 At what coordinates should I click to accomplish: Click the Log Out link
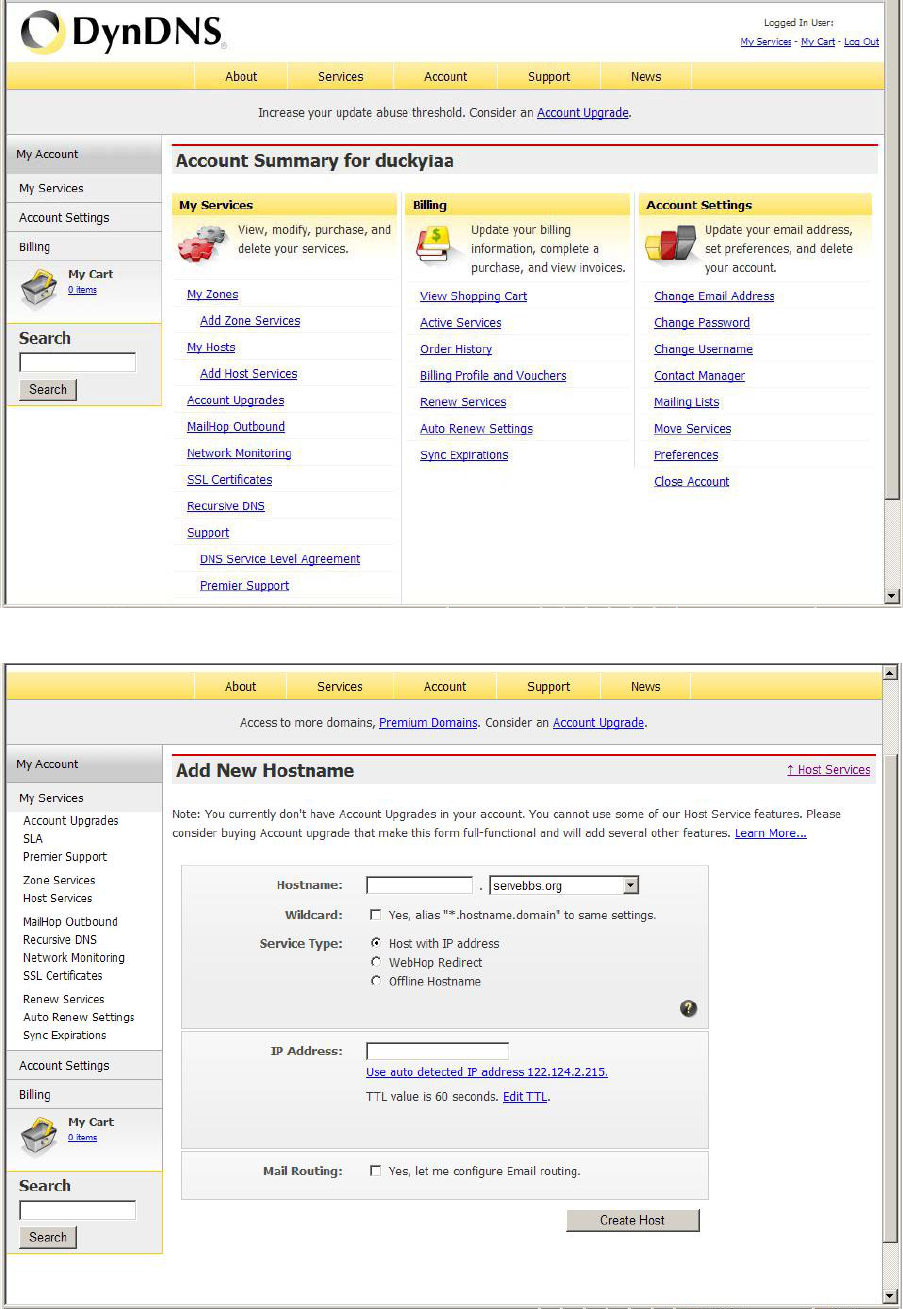click(x=861, y=42)
